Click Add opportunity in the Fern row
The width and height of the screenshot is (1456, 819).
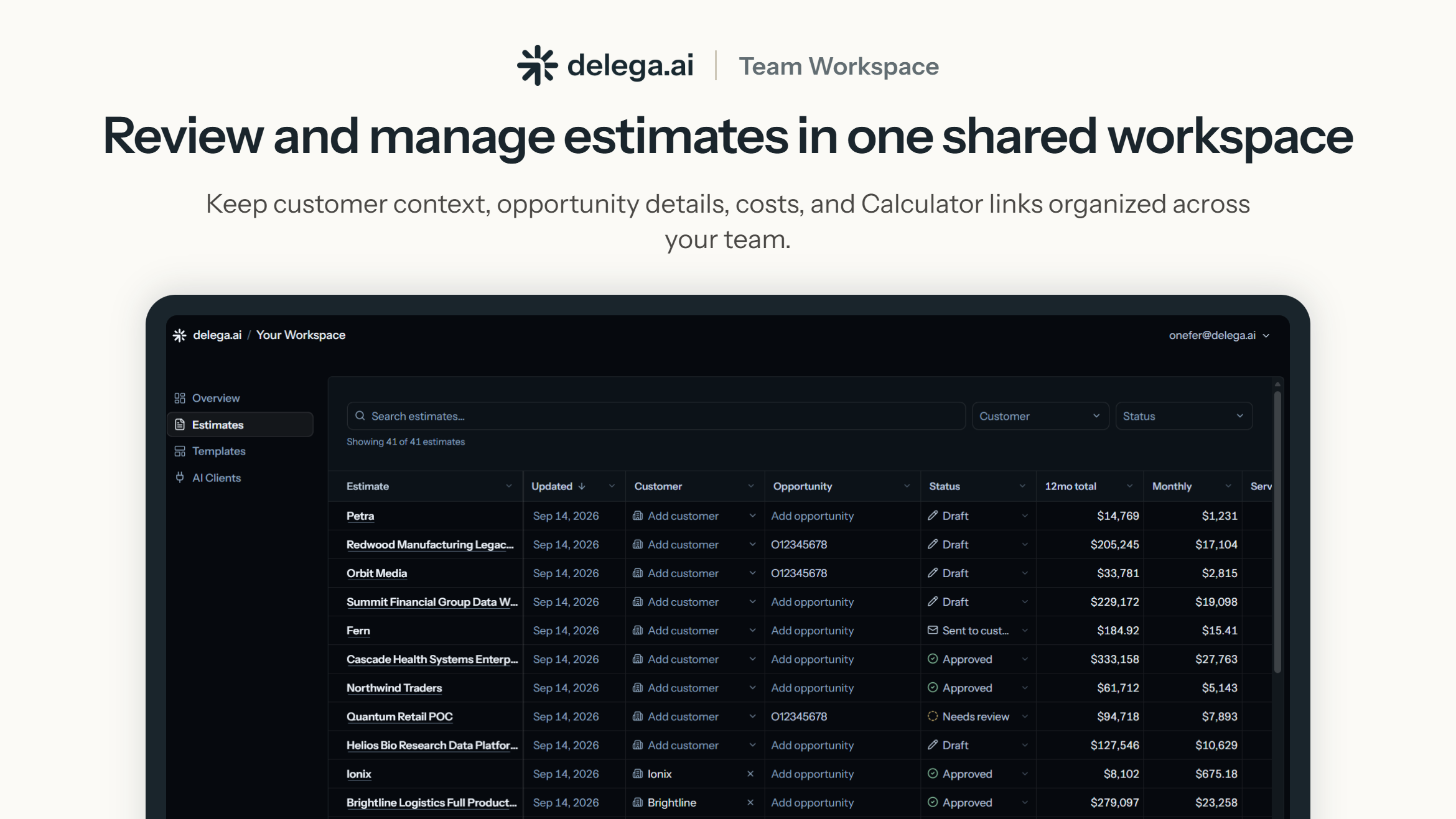pos(812,630)
